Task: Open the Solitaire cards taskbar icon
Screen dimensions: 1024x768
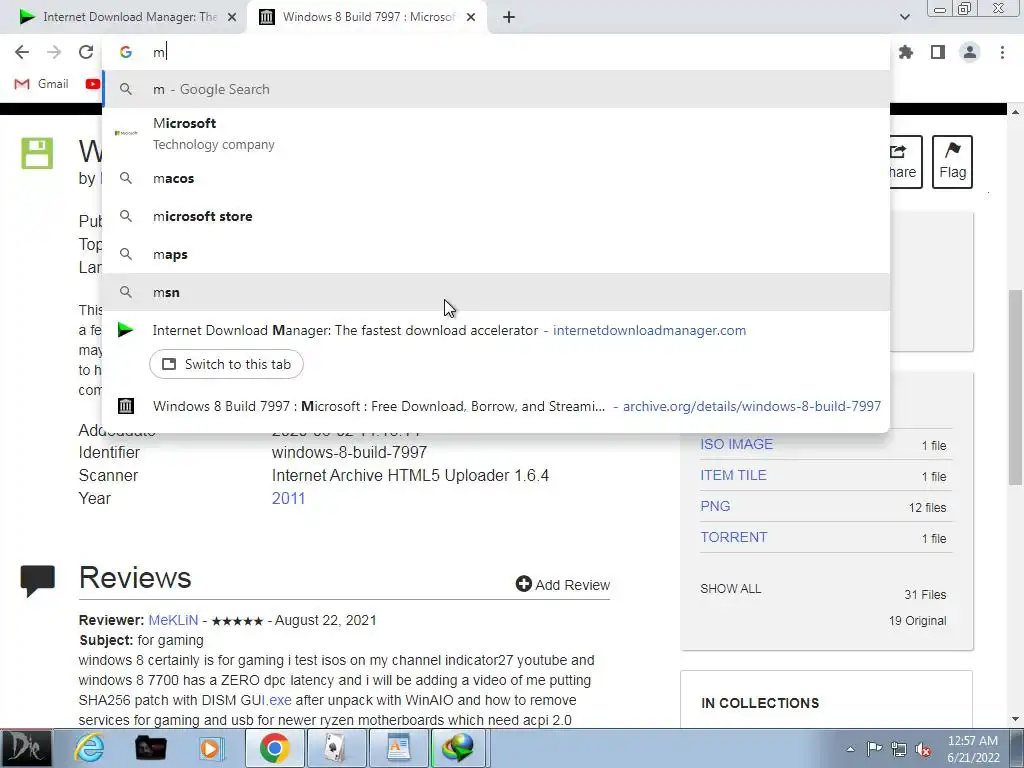Action: pos(336,748)
